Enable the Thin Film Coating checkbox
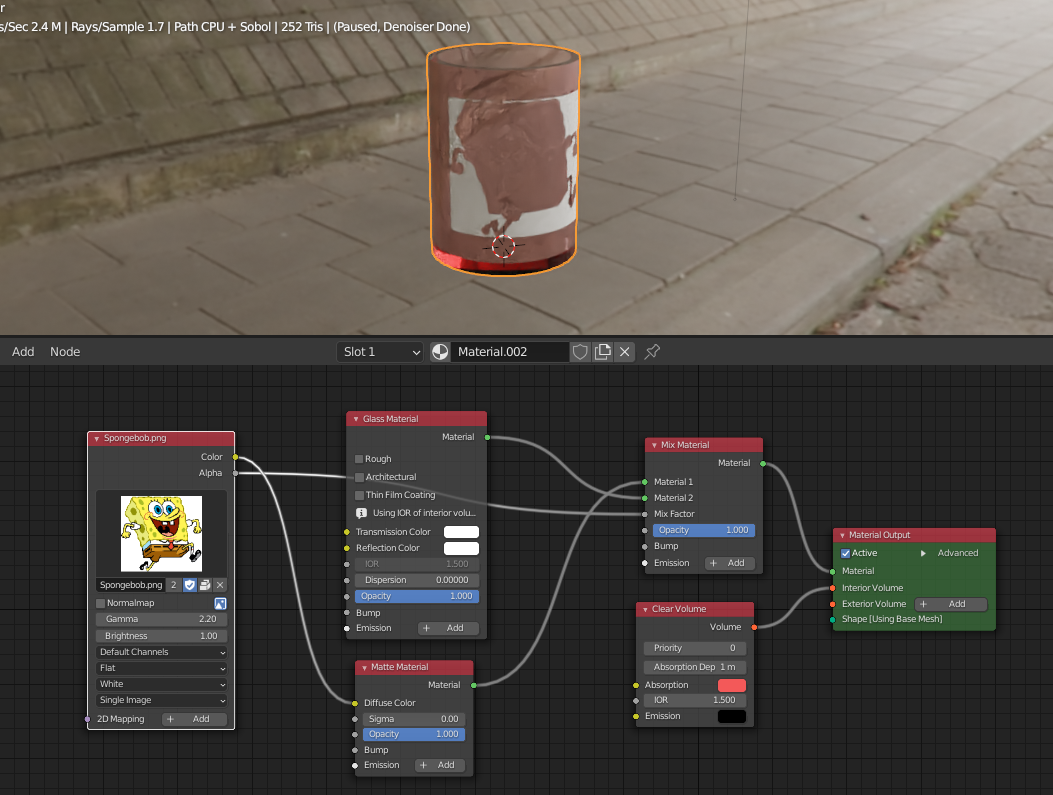The image size is (1053, 795). point(360,495)
